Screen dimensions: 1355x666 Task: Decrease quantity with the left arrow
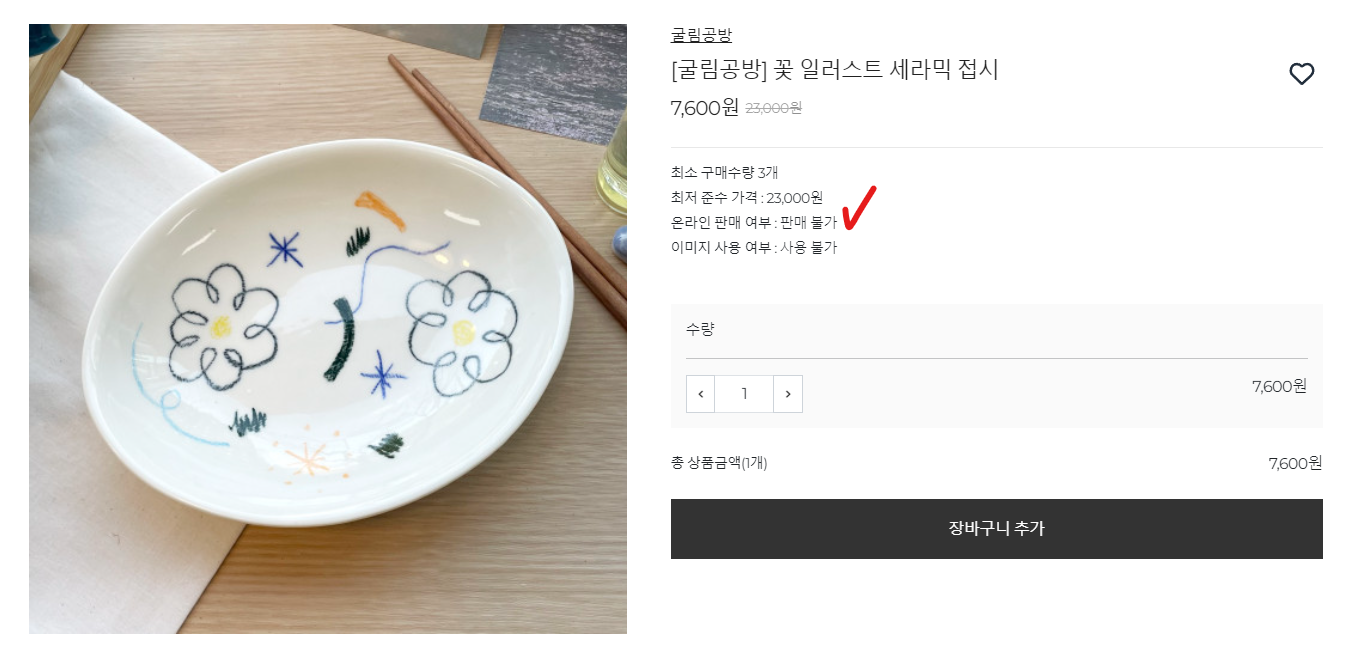tap(700, 394)
